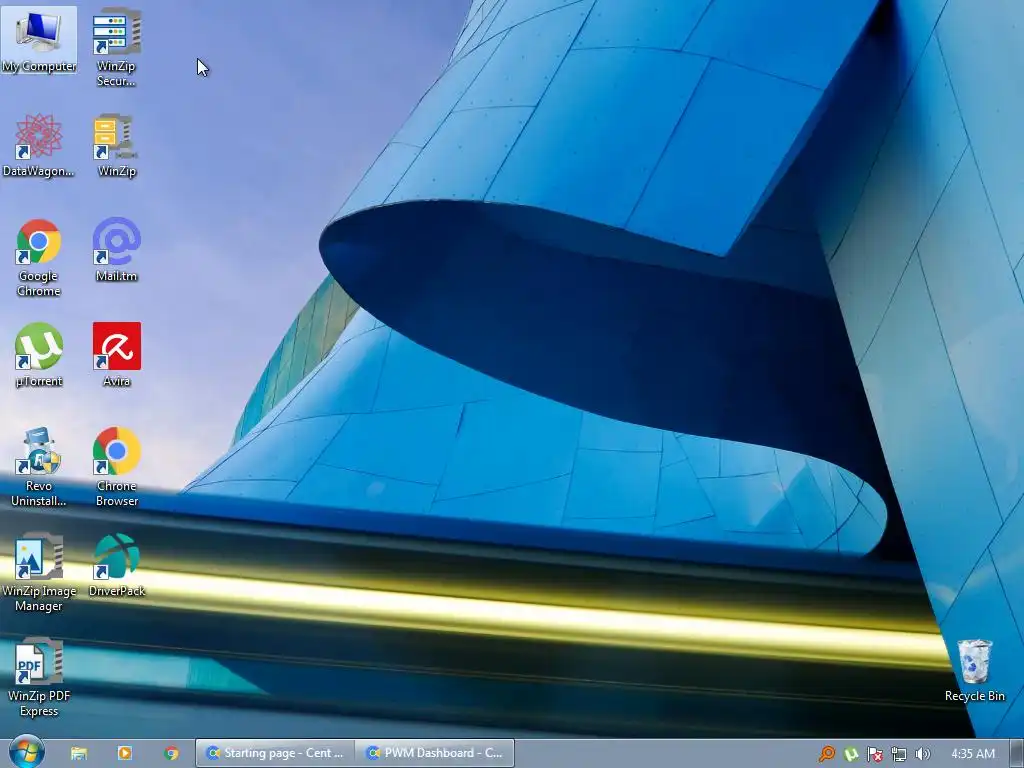Open the Action Center flag tray icon
The height and width of the screenshot is (768, 1024).
pyautogui.click(x=874, y=754)
